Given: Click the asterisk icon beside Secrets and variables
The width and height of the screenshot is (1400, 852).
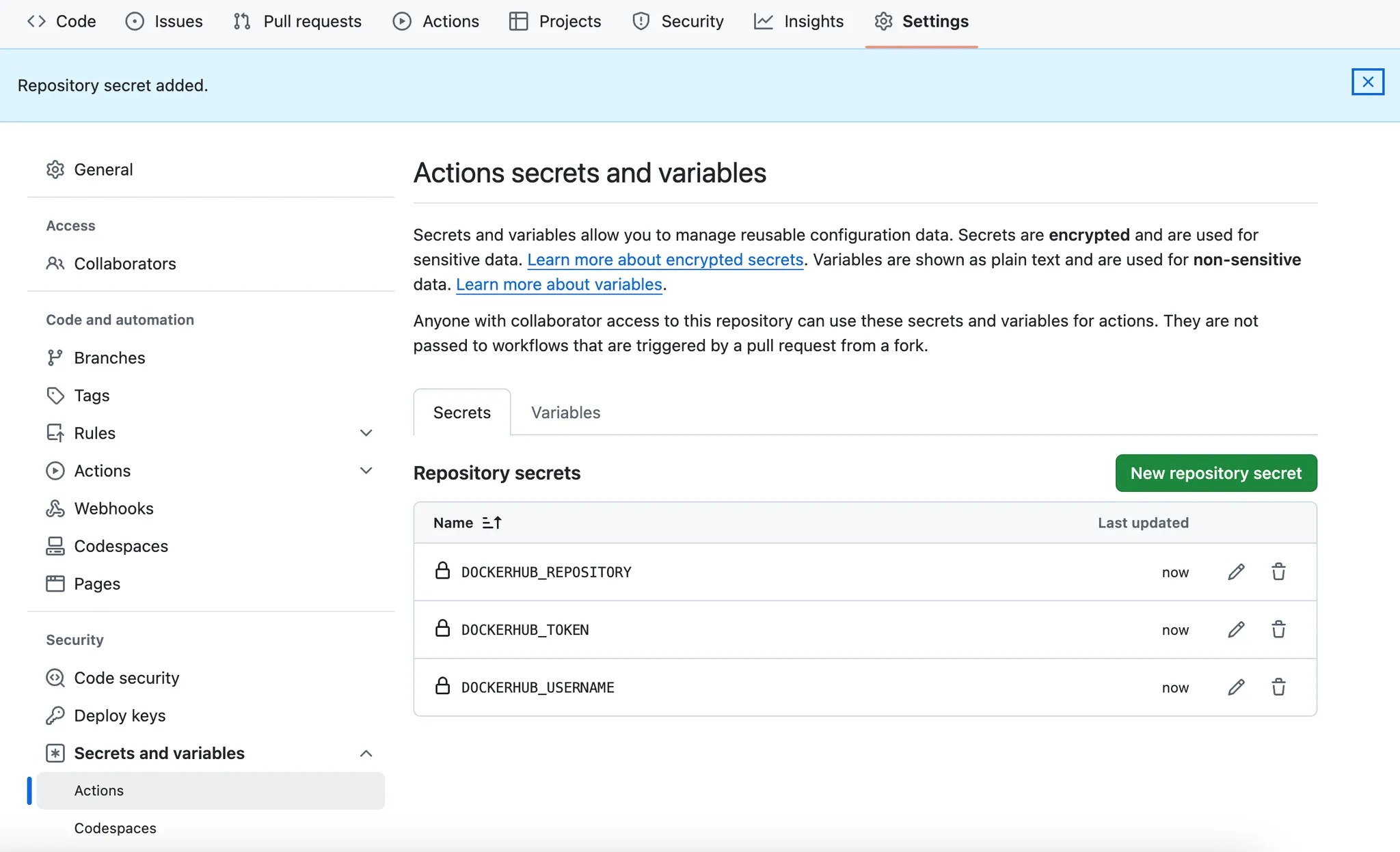Looking at the screenshot, I should (55, 753).
